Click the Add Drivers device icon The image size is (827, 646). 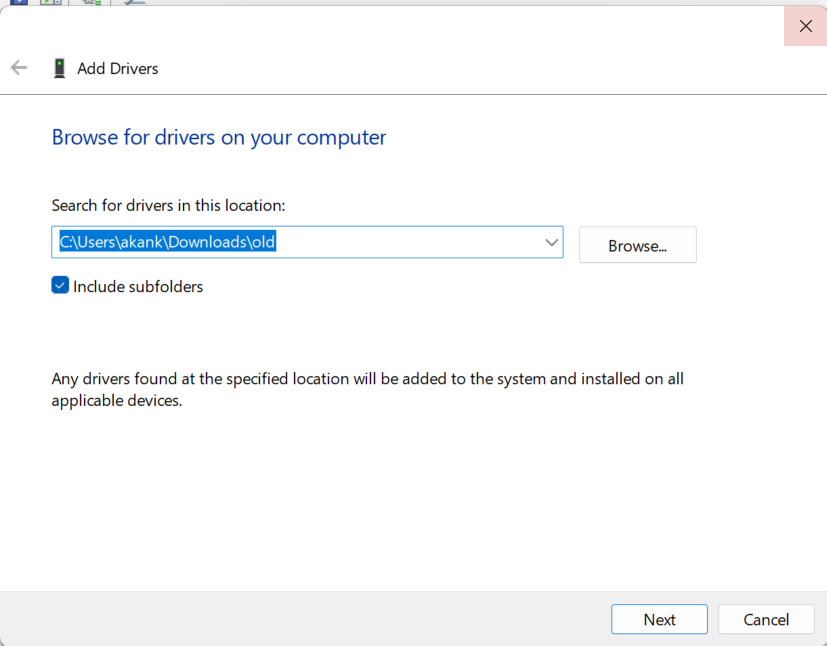60,68
